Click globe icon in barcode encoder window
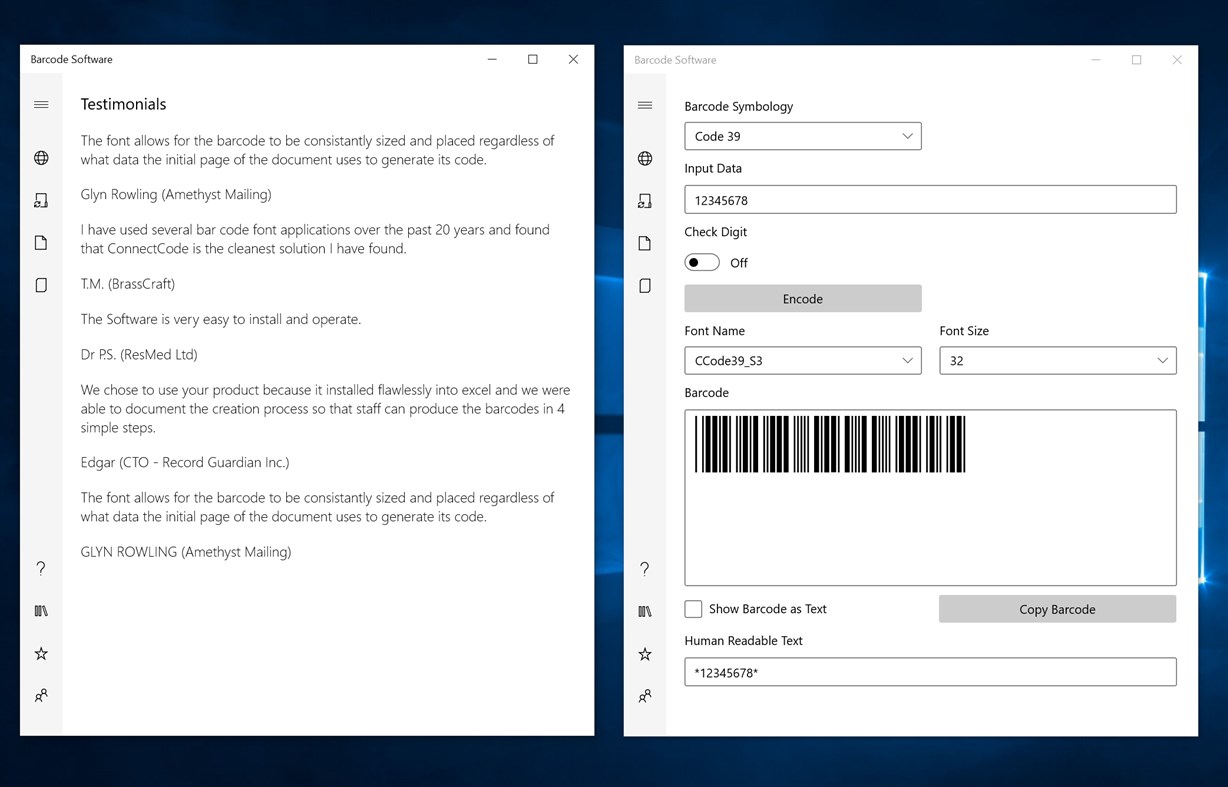Screen dimensions: 1228x787 (x=645, y=159)
